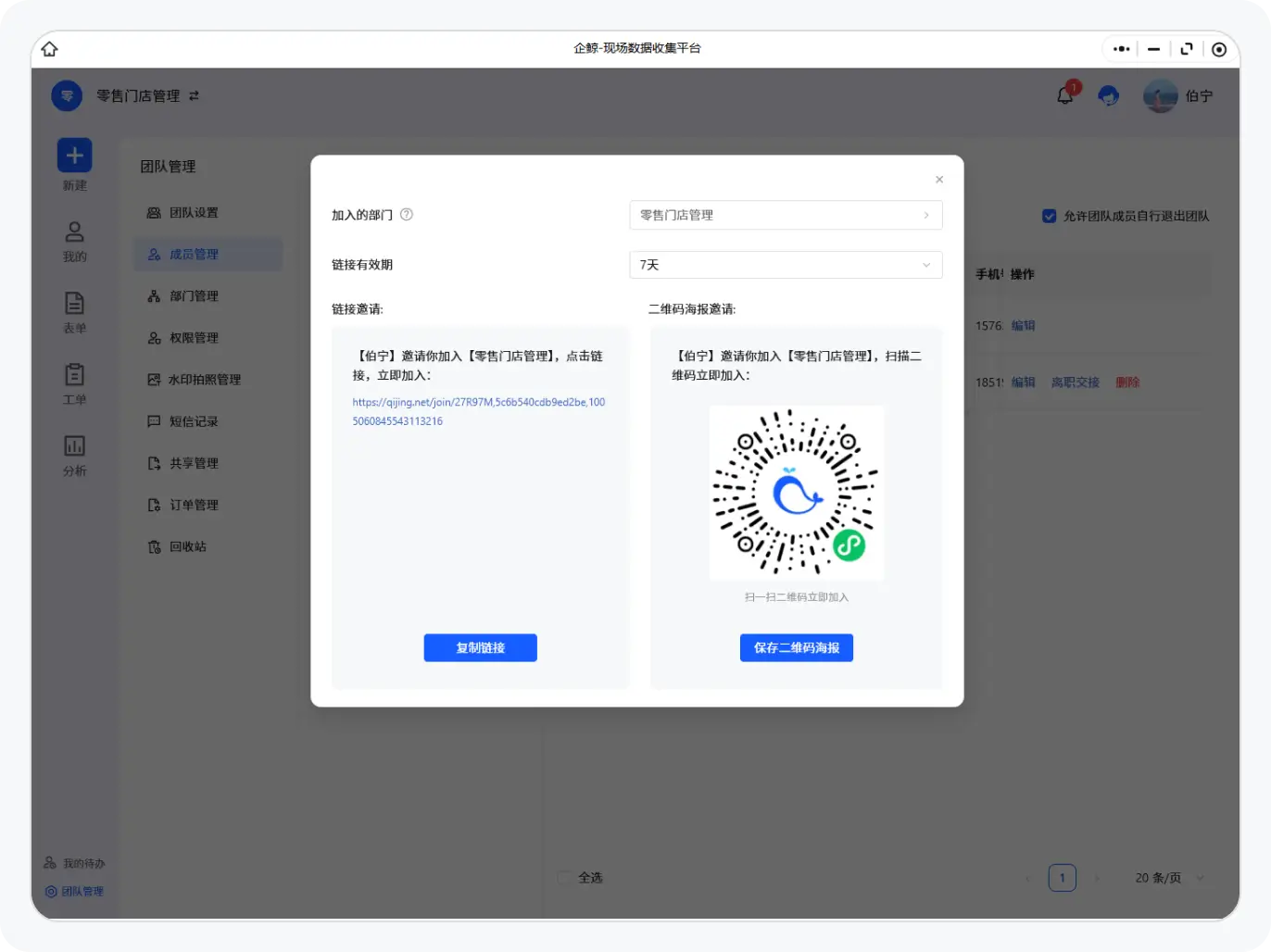The width and height of the screenshot is (1271, 952).
Task: Click the qijing.net invitation link
Action: click(x=479, y=411)
